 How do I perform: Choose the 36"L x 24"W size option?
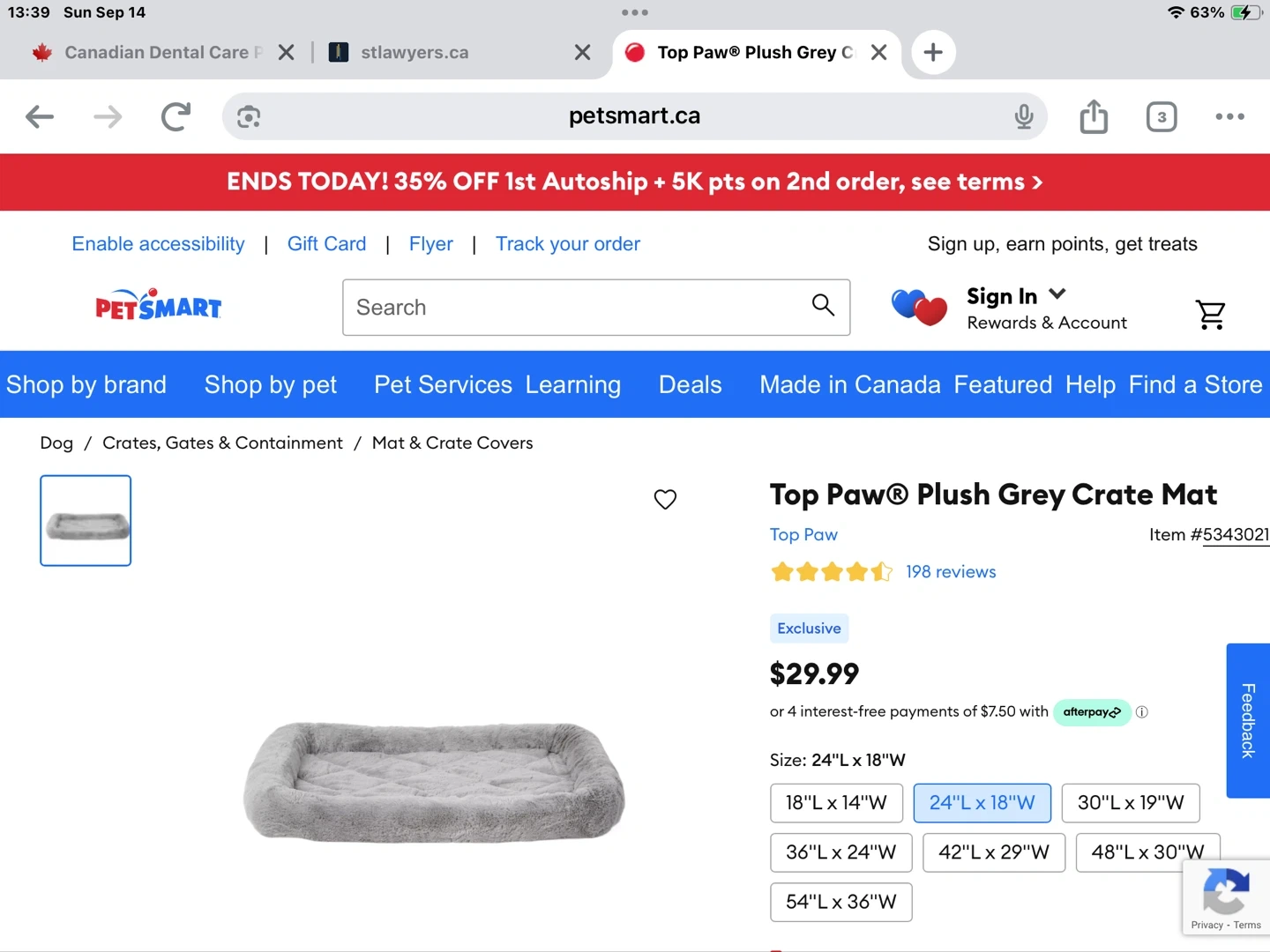840,852
